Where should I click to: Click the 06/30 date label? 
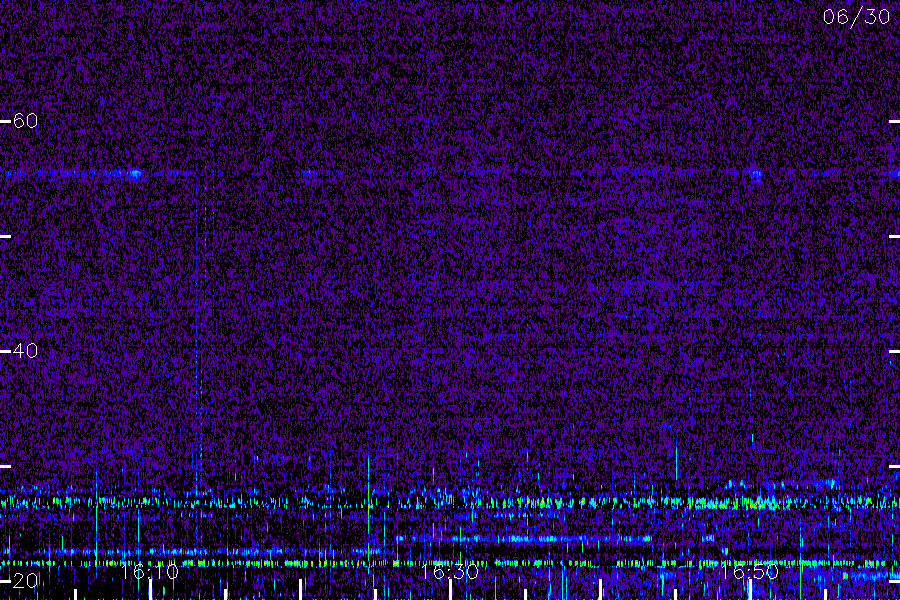tap(856, 17)
